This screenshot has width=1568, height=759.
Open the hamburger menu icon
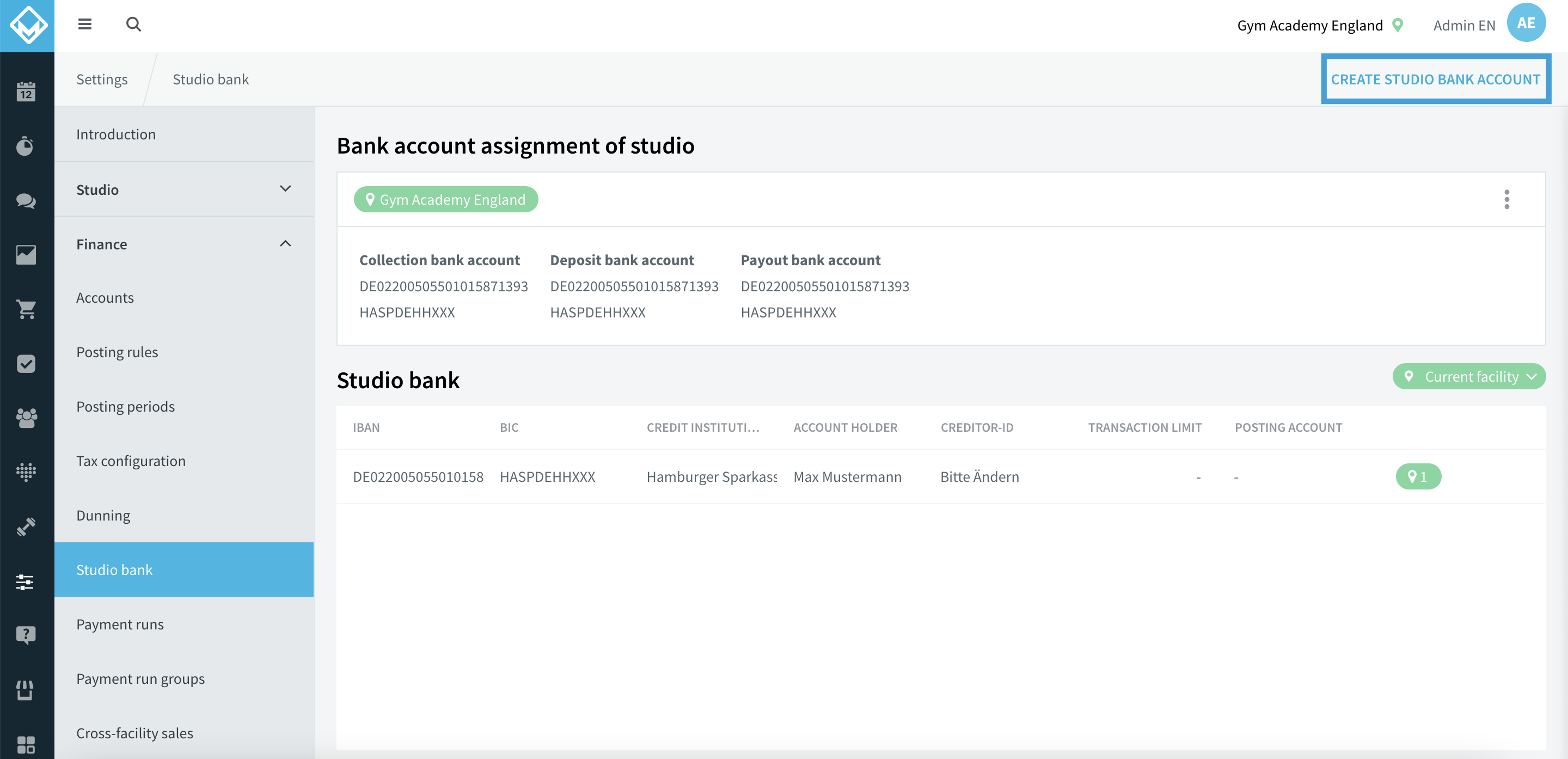tap(84, 25)
